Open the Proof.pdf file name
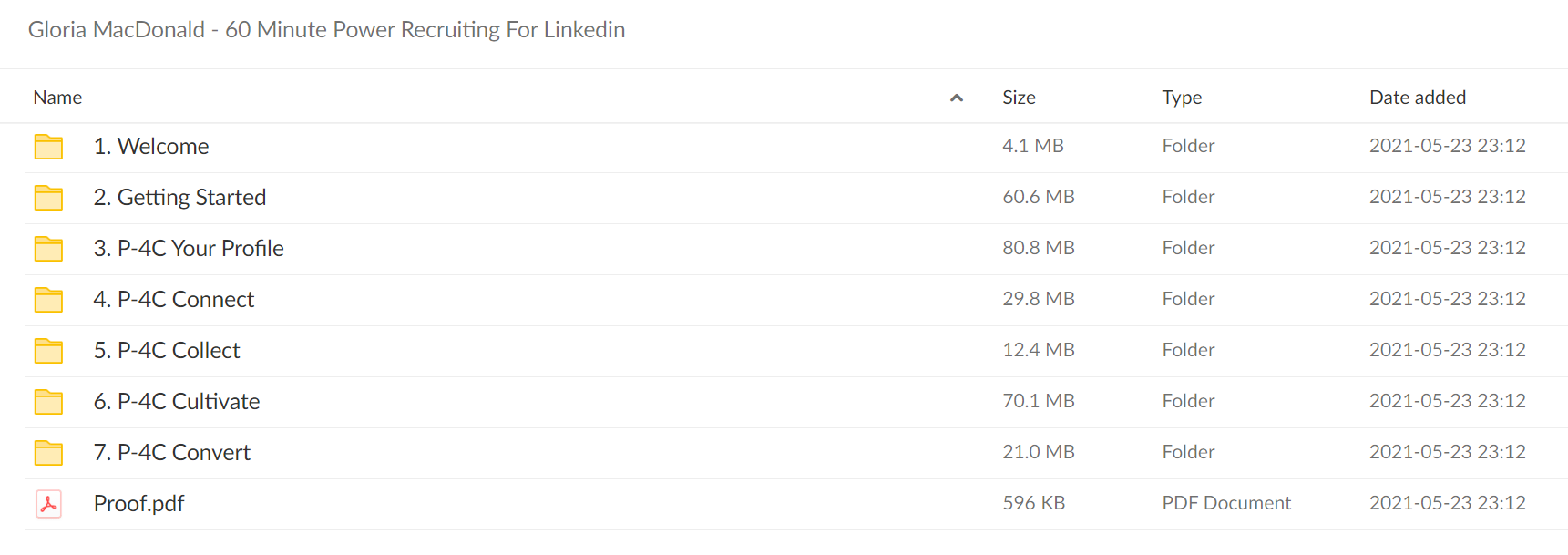Viewport: 1568px width, 555px height. coord(138,504)
